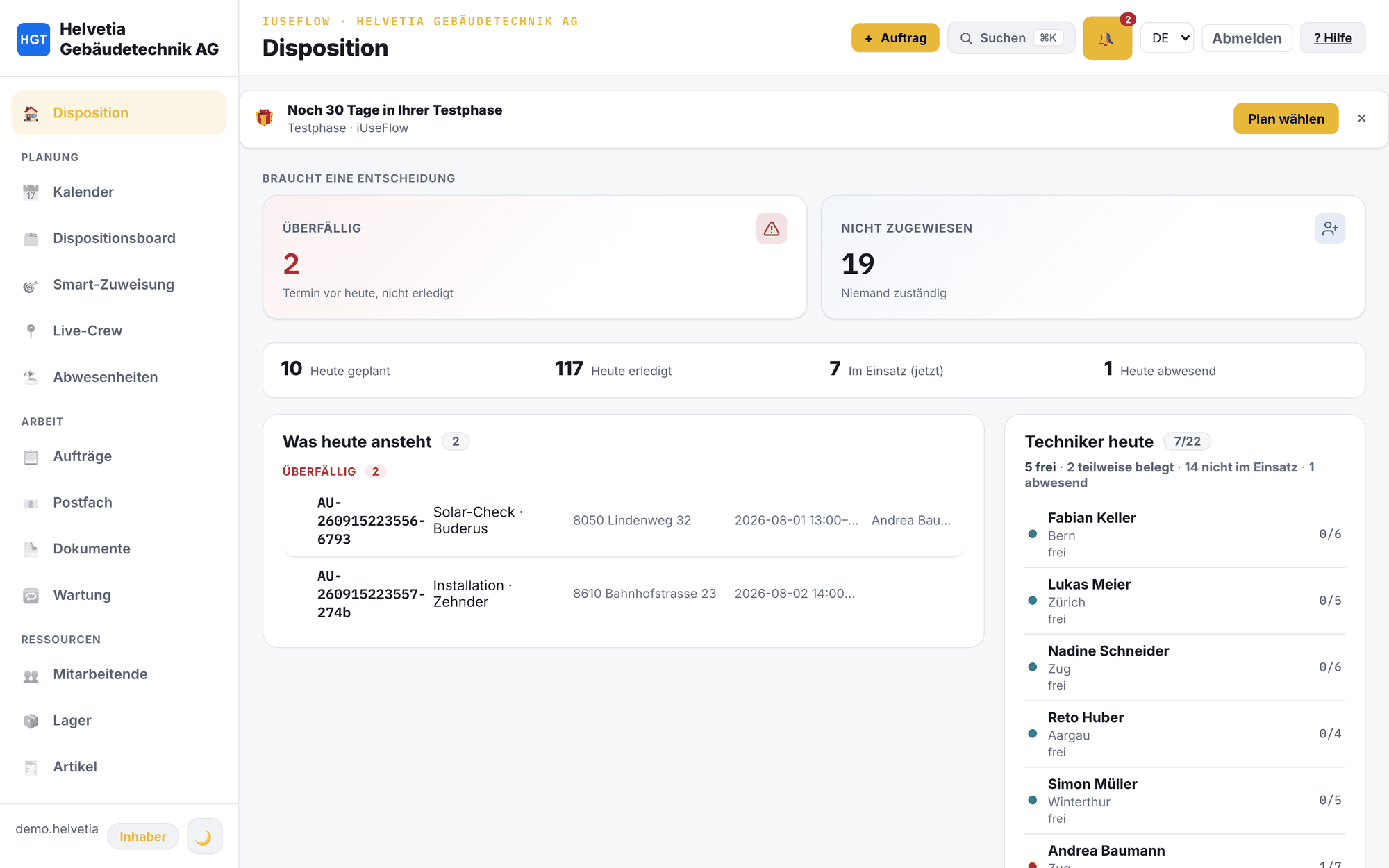Click the HGT logo
This screenshot has width=1389, height=868.
pyautogui.click(x=33, y=39)
